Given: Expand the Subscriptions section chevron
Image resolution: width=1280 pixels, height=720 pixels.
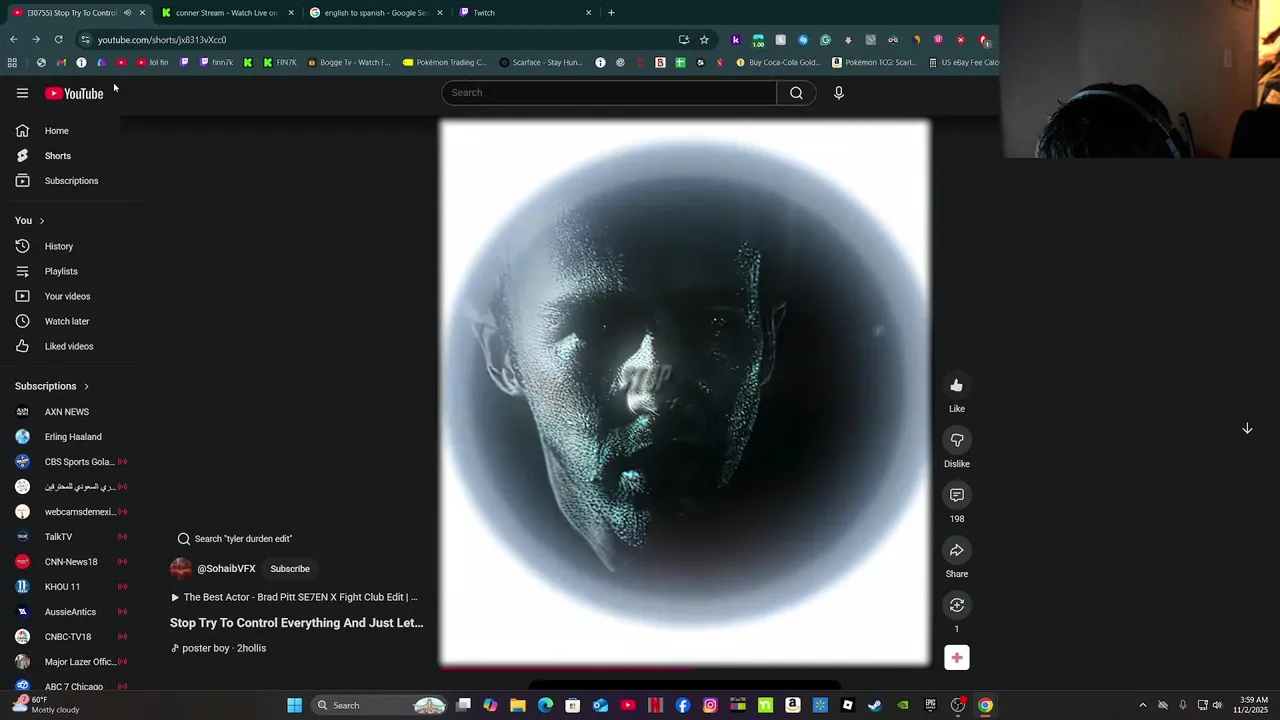Looking at the screenshot, I should tap(86, 387).
